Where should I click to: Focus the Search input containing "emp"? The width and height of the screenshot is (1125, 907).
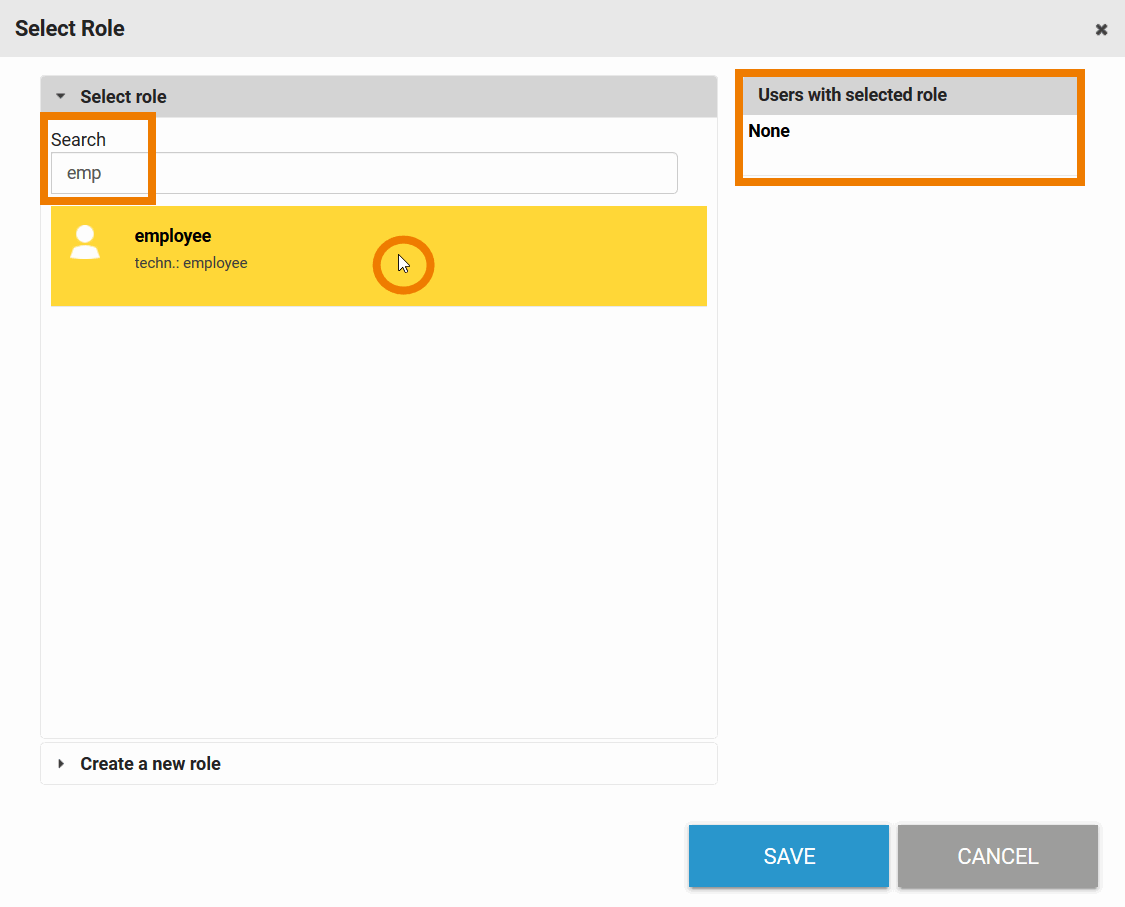coord(364,173)
